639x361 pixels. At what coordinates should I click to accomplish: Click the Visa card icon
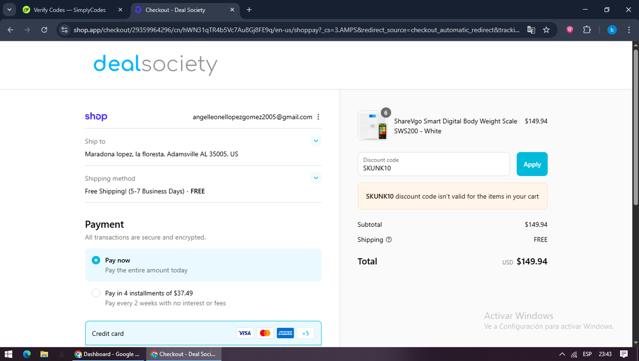coord(245,333)
